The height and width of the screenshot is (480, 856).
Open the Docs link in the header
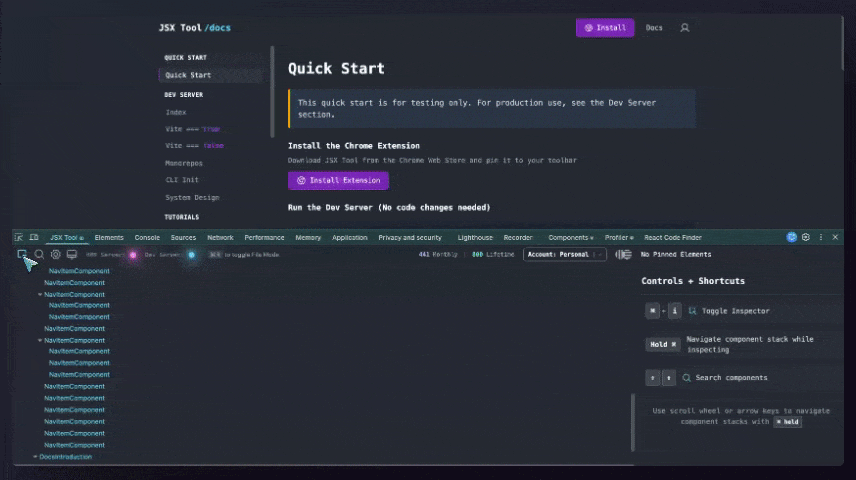click(654, 28)
